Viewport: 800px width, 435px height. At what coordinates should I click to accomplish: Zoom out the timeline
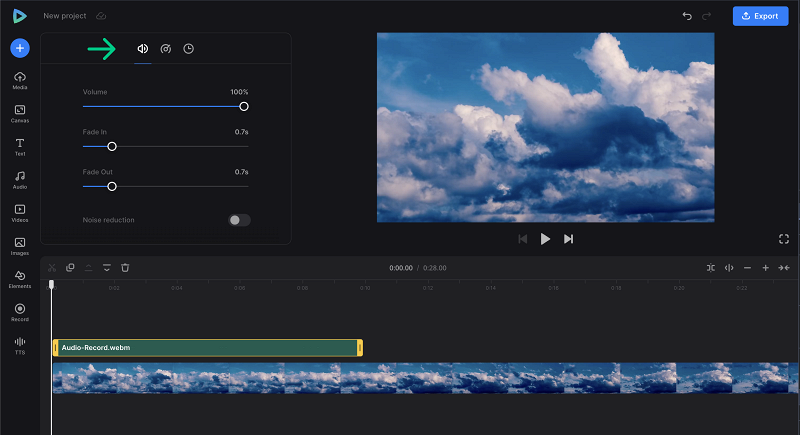click(x=747, y=268)
